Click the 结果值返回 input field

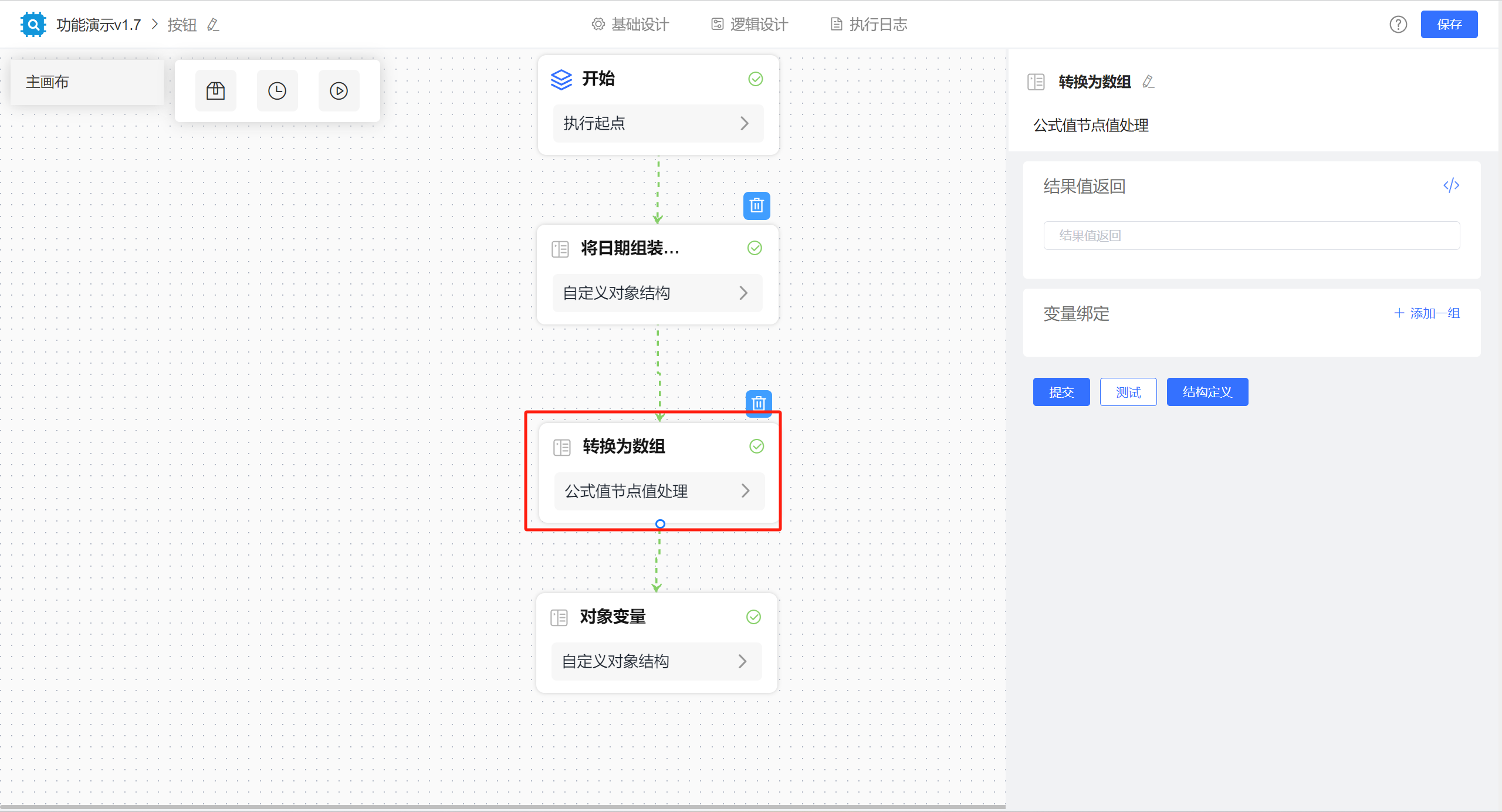[1251, 235]
